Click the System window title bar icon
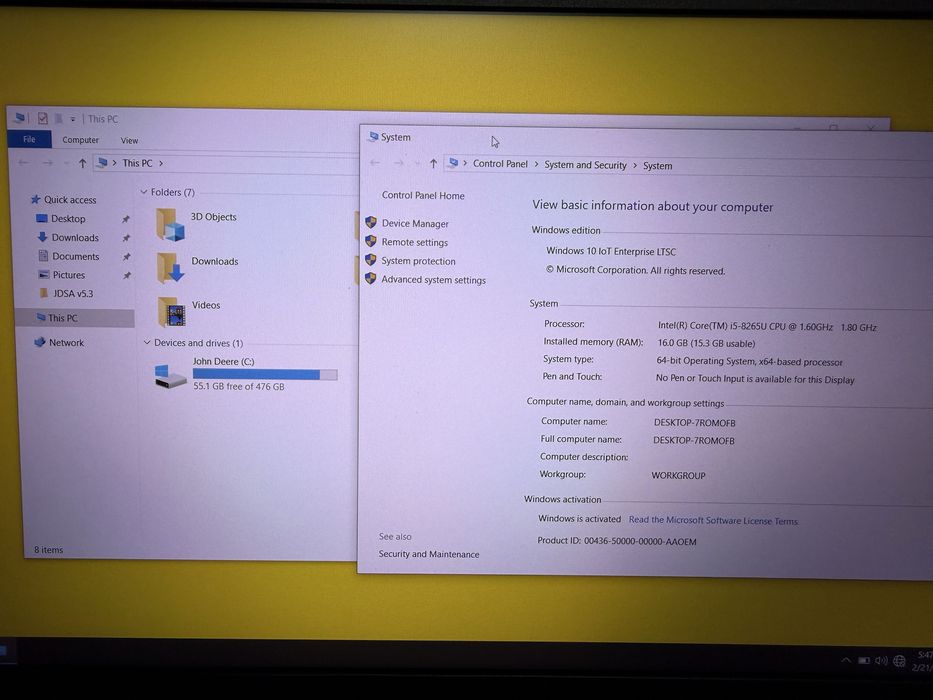The width and height of the screenshot is (933, 700). (x=373, y=137)
